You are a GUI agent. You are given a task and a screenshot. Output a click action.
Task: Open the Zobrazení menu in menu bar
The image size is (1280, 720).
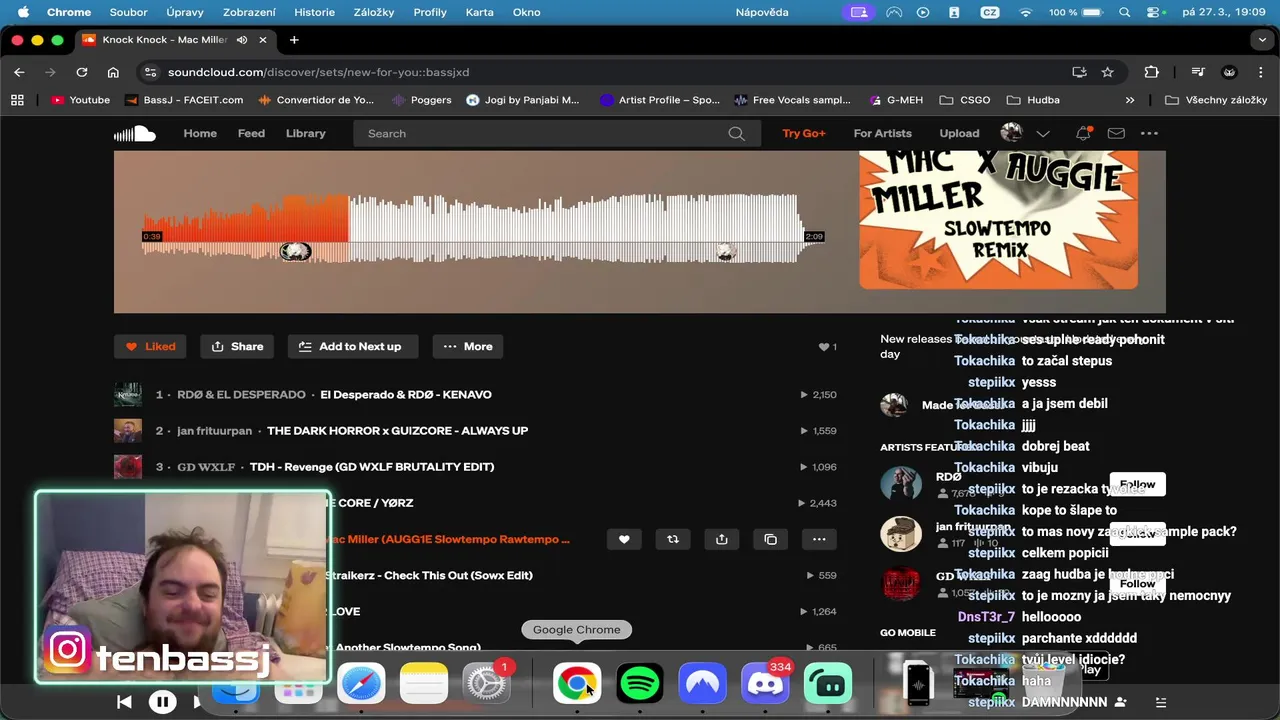coord(249,12)
